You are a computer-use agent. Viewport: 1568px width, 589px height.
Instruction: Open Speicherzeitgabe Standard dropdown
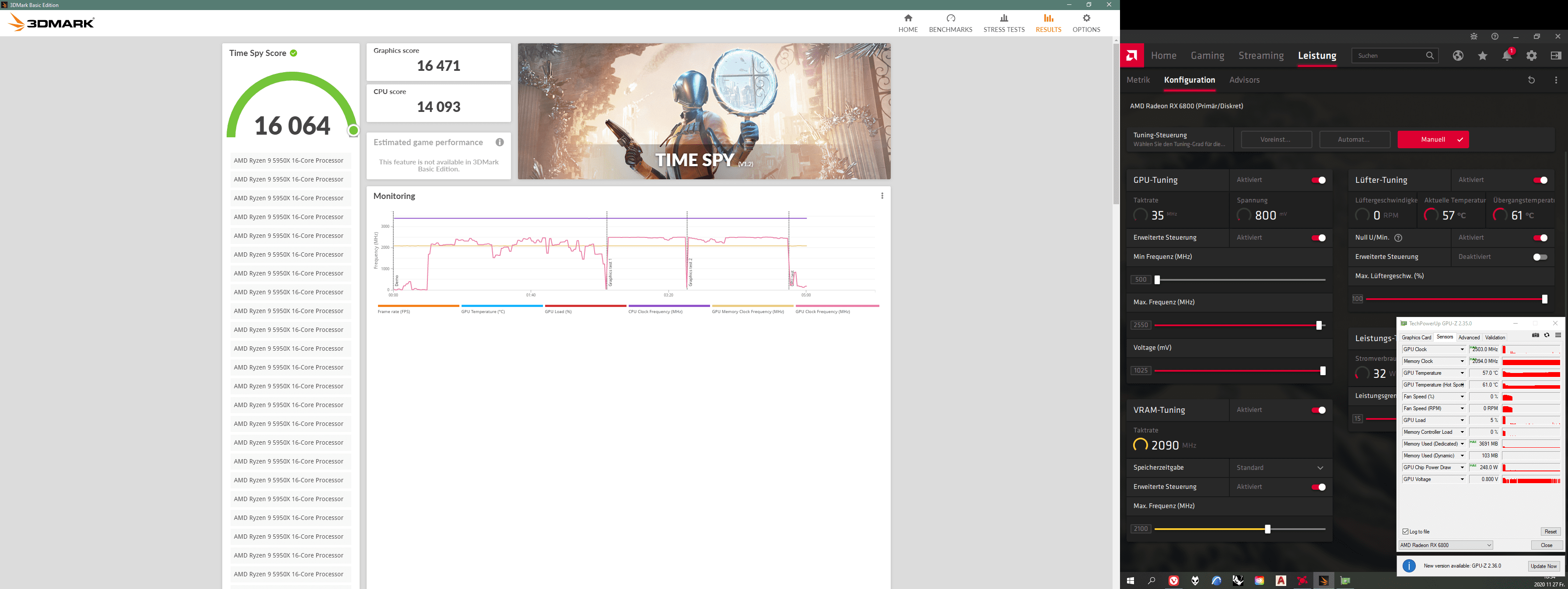click(1280, 468)
